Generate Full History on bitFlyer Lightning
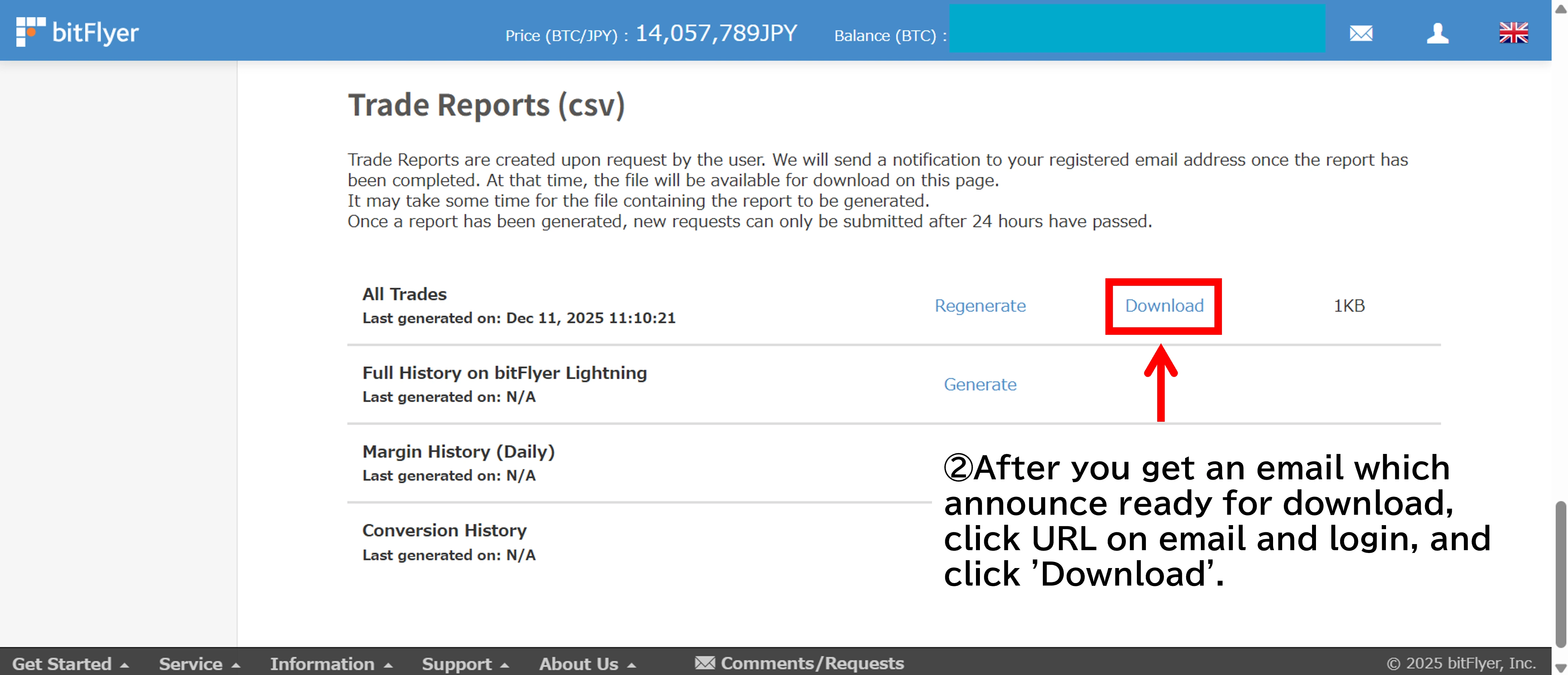The height and width of the screenshot is (675, 1568). coord(980,385)
